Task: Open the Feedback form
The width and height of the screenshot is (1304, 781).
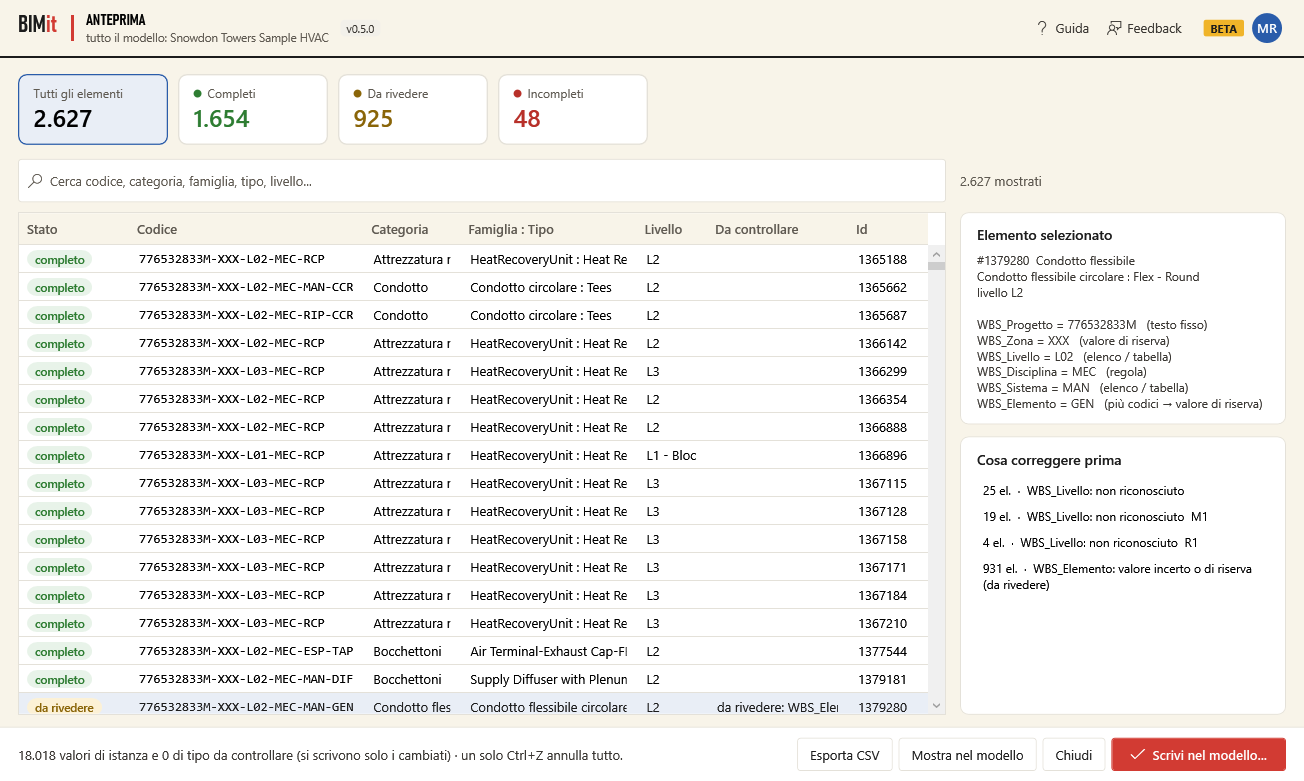Action: tap(1144, 28)
